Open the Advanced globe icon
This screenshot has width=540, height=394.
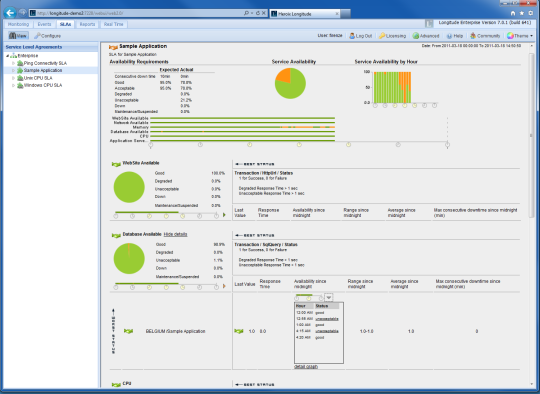416,36
